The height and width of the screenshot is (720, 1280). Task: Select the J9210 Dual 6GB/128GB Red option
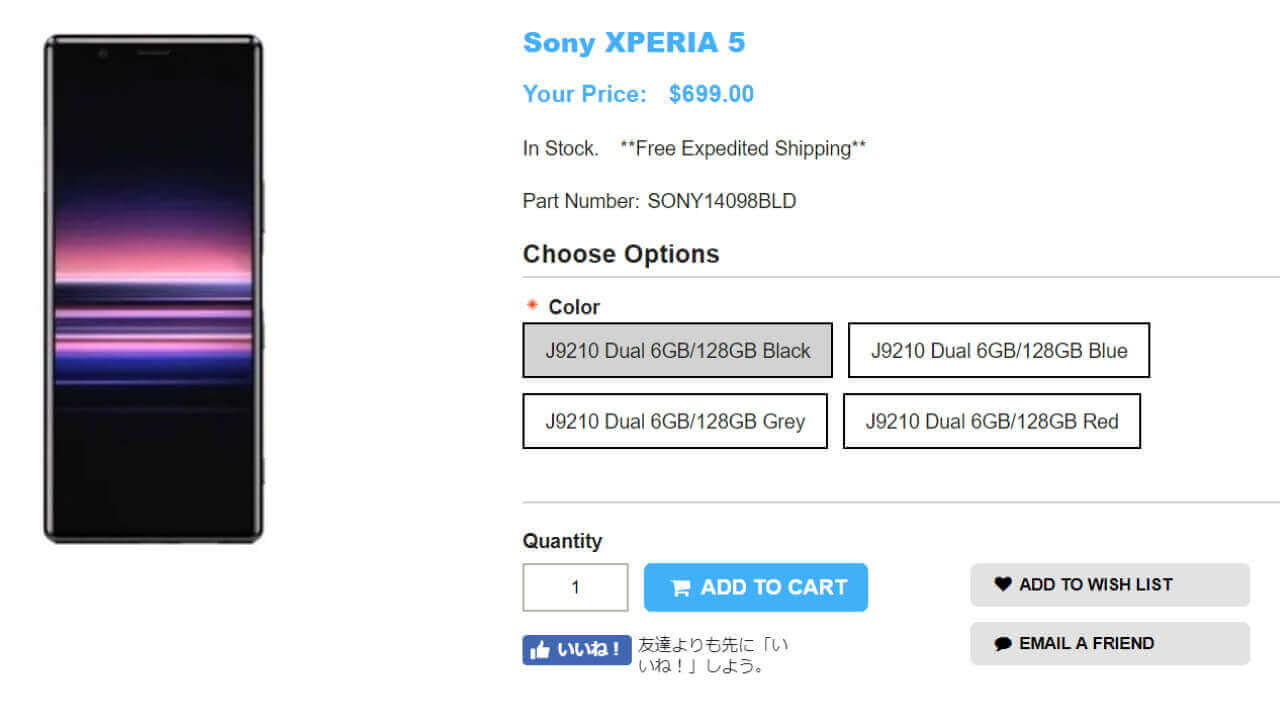[x=991, y=421]
